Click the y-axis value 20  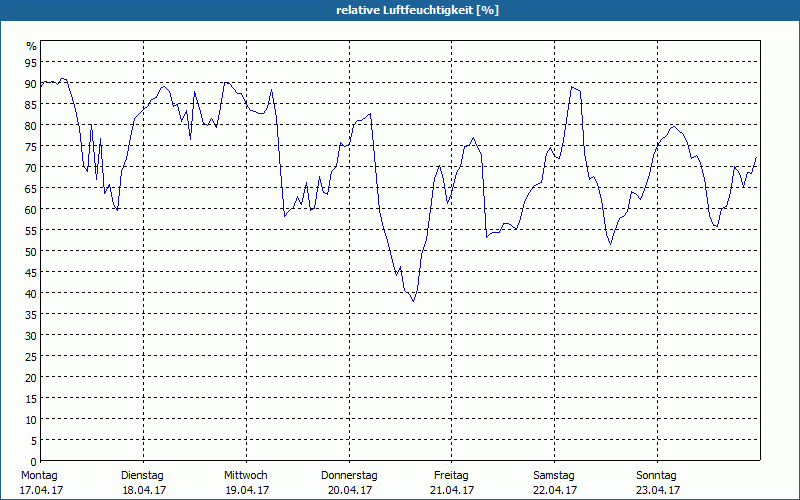point(31,378)
